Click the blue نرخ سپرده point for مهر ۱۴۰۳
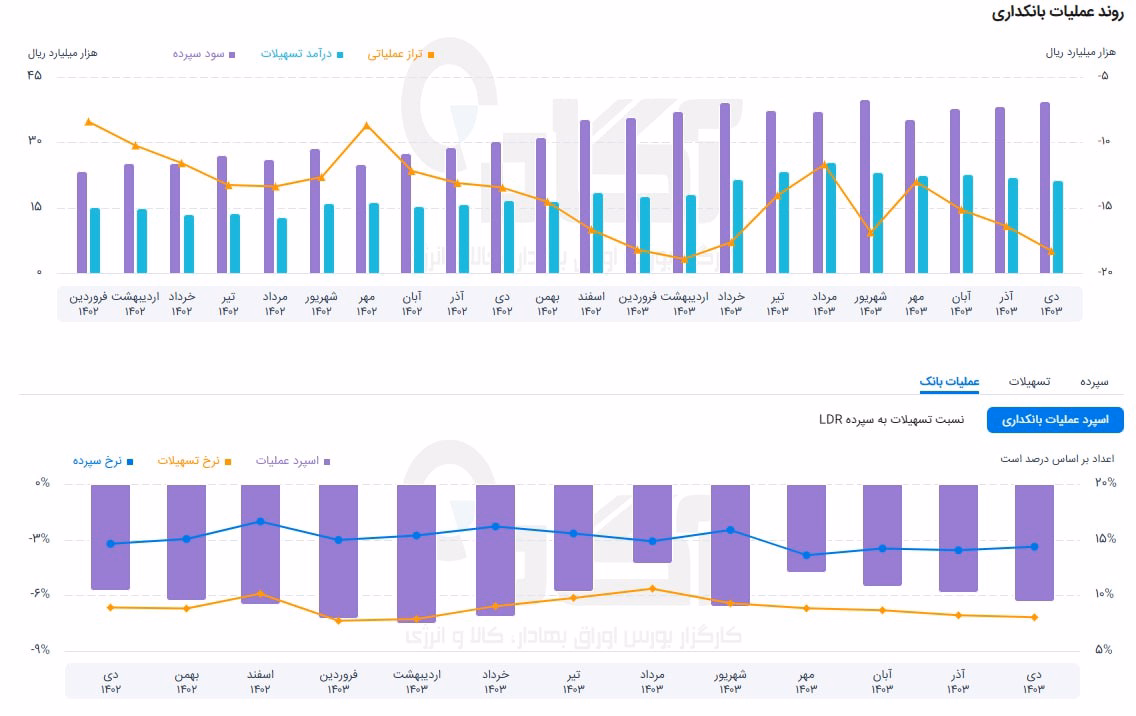This screenshot has height=716, width=1136. [806, 555]
